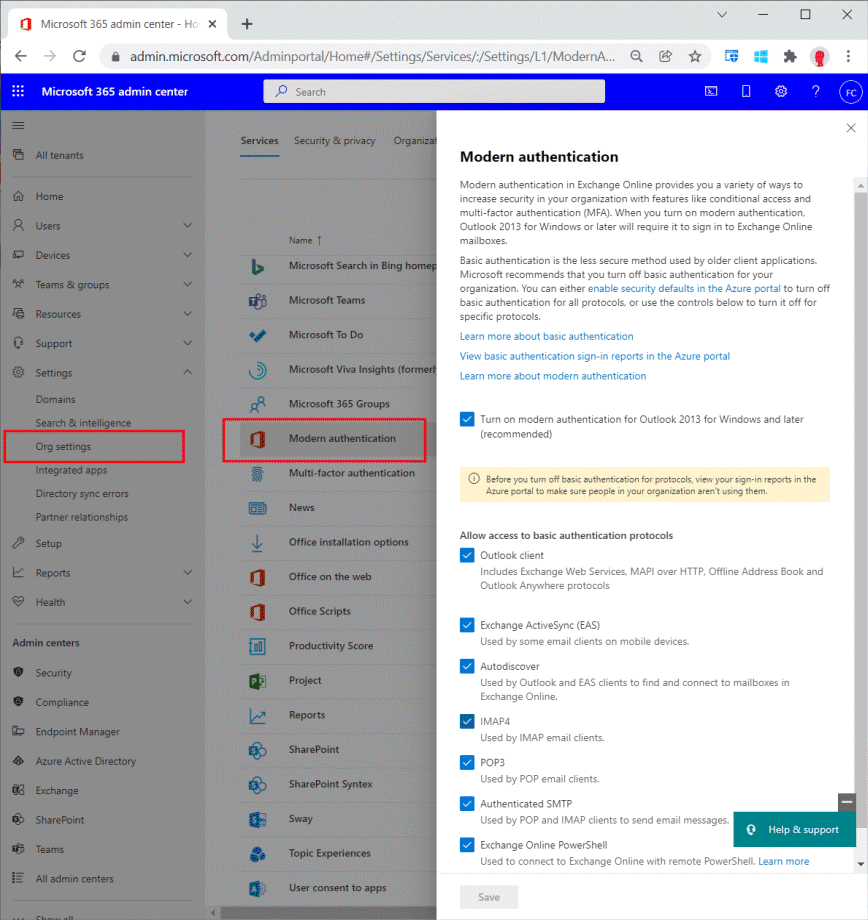This screenshot has width=868, height=920.
Task: Click the Microsoft Teams service icon
Action: [258, 300]
